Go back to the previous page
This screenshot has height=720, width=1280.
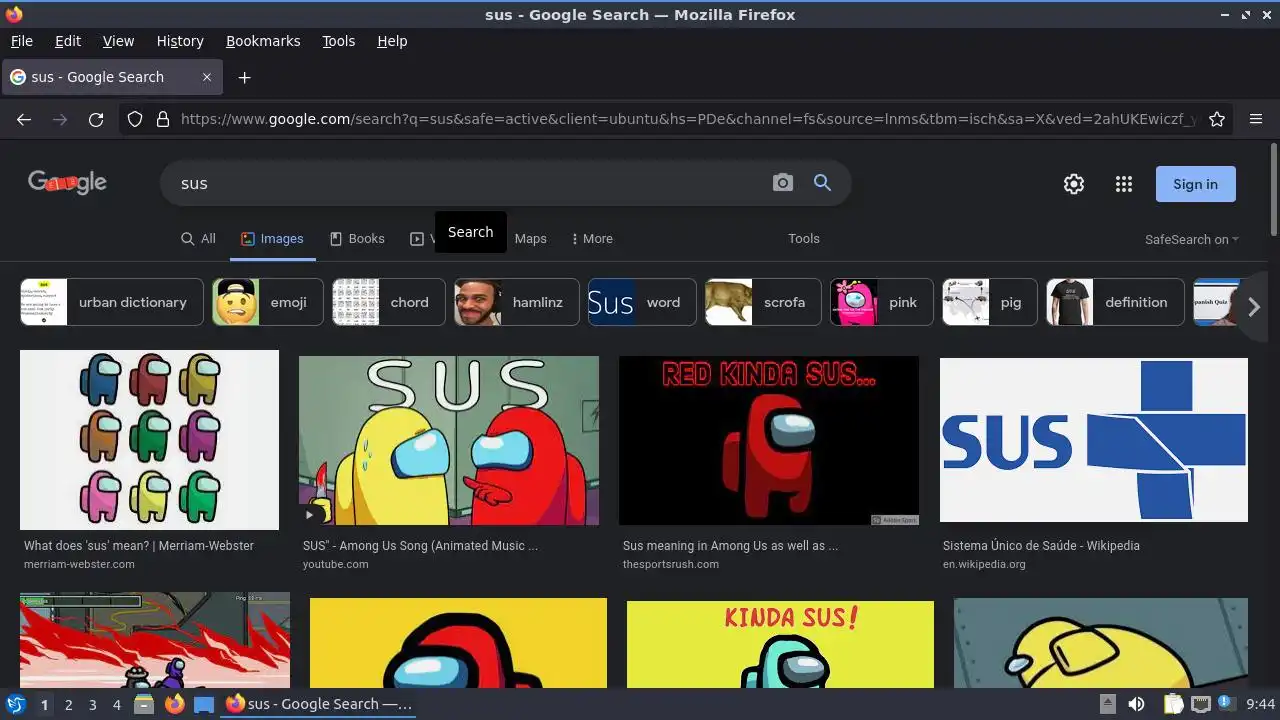pos(24,119)
